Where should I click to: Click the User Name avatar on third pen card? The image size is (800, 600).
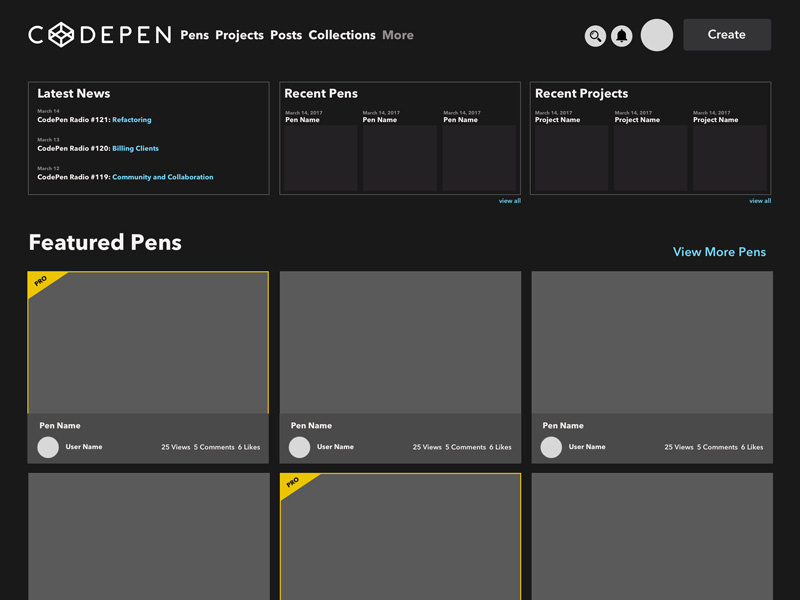point(551,447)
